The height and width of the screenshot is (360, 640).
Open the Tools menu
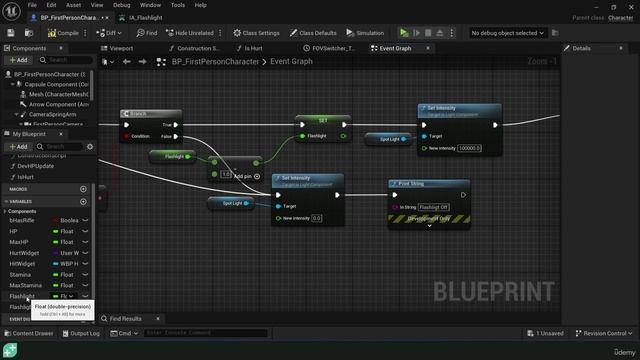[x=178, y=5]
